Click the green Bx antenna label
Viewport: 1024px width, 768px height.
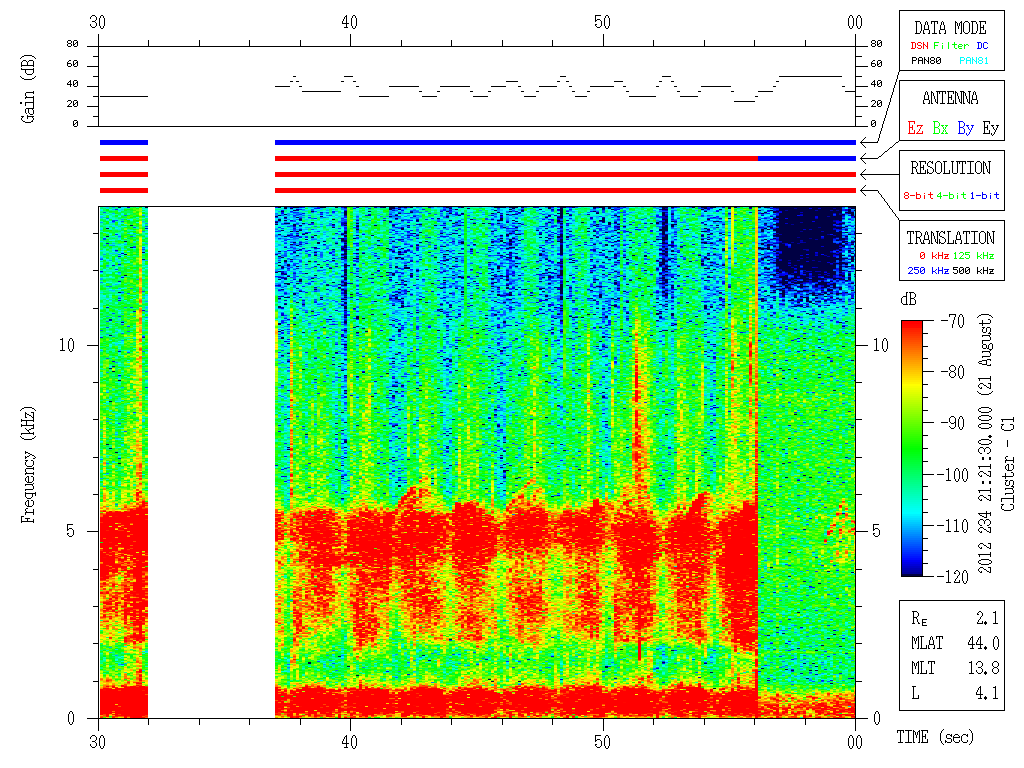point(940,128)
